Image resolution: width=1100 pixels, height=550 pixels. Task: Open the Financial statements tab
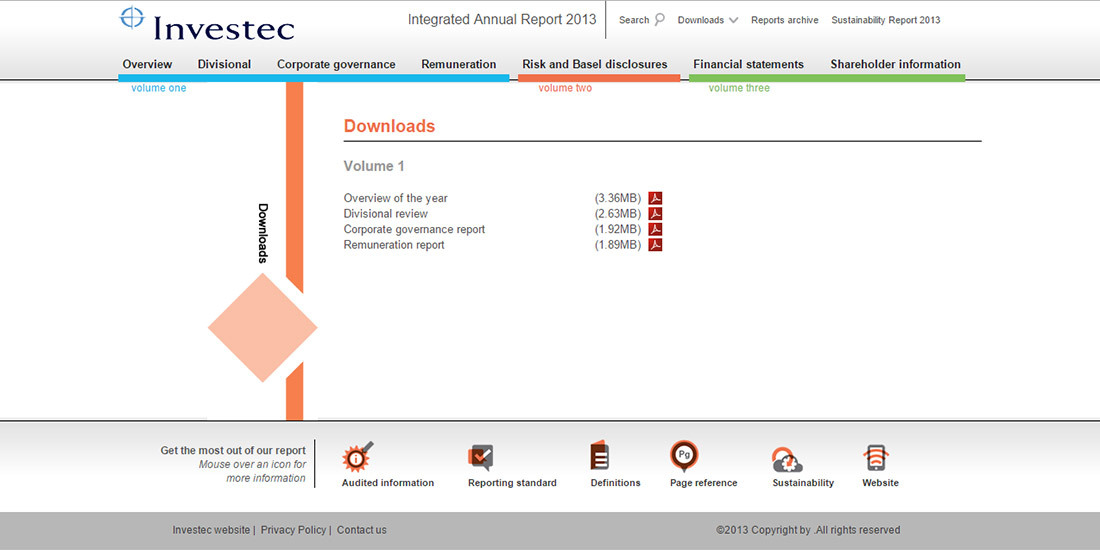point(749,65)
